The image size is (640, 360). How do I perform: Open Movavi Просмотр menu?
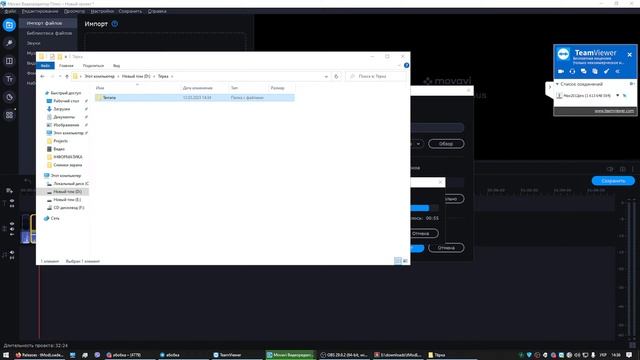coord(74,11)
